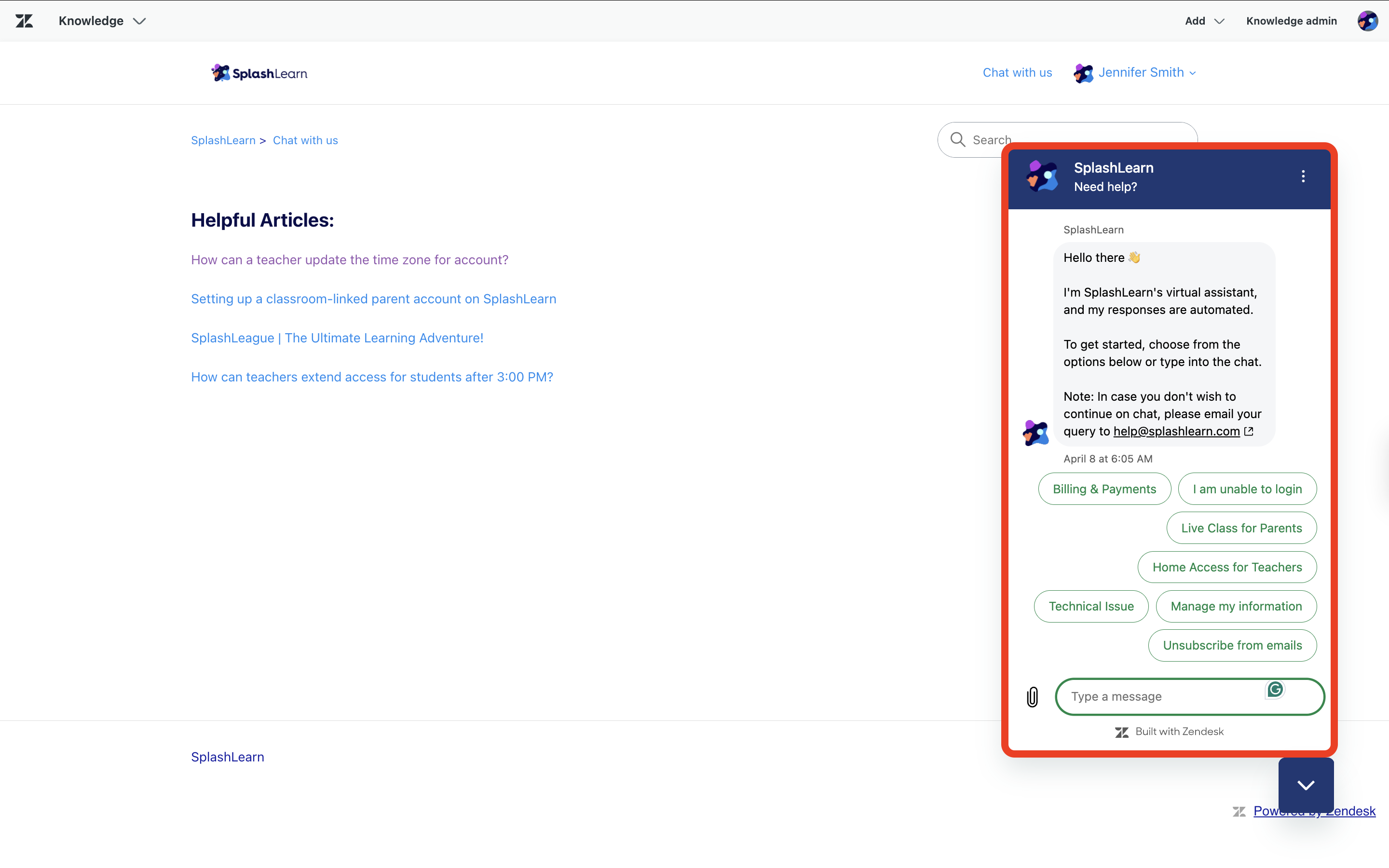Select Home Access for Teachers option
Screen dimensions: 1389x868
[1227, 567]
